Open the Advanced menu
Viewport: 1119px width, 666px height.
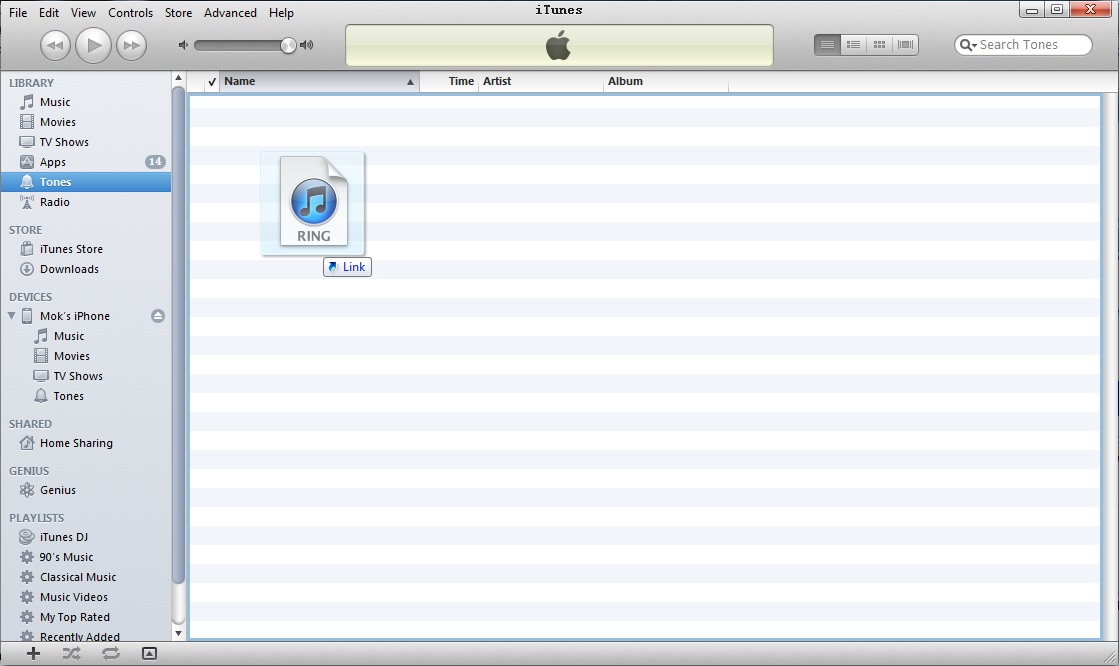(230, 13)
